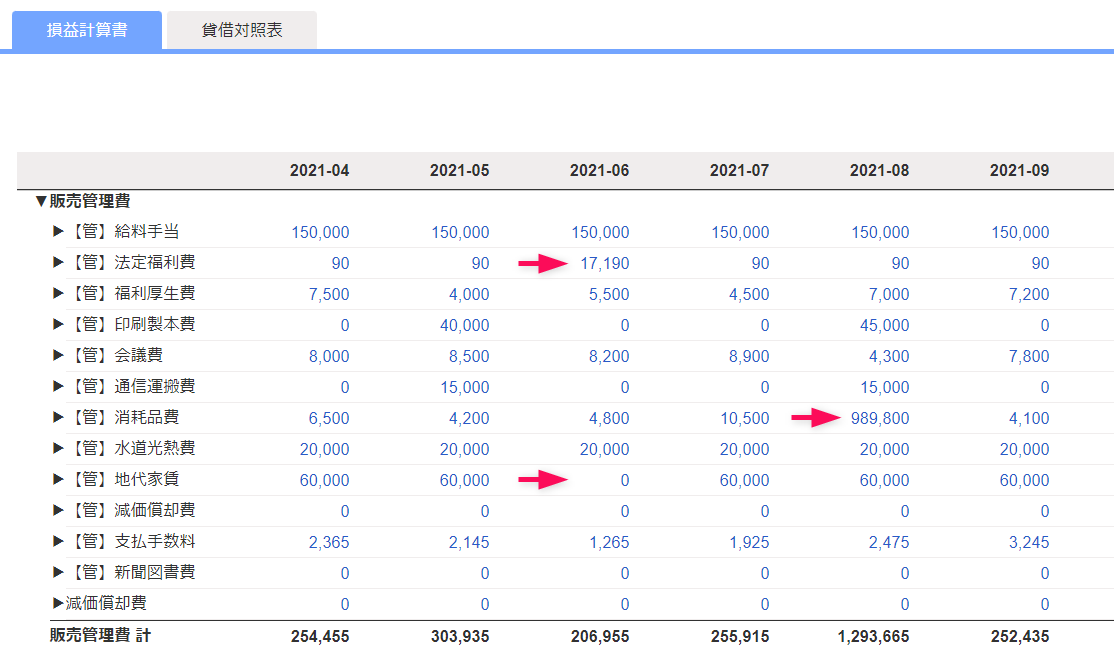Click total 254,455 for 2021-04
Image resolution: width=1114 pixels, height=651 pixels.
click(320, 637)
